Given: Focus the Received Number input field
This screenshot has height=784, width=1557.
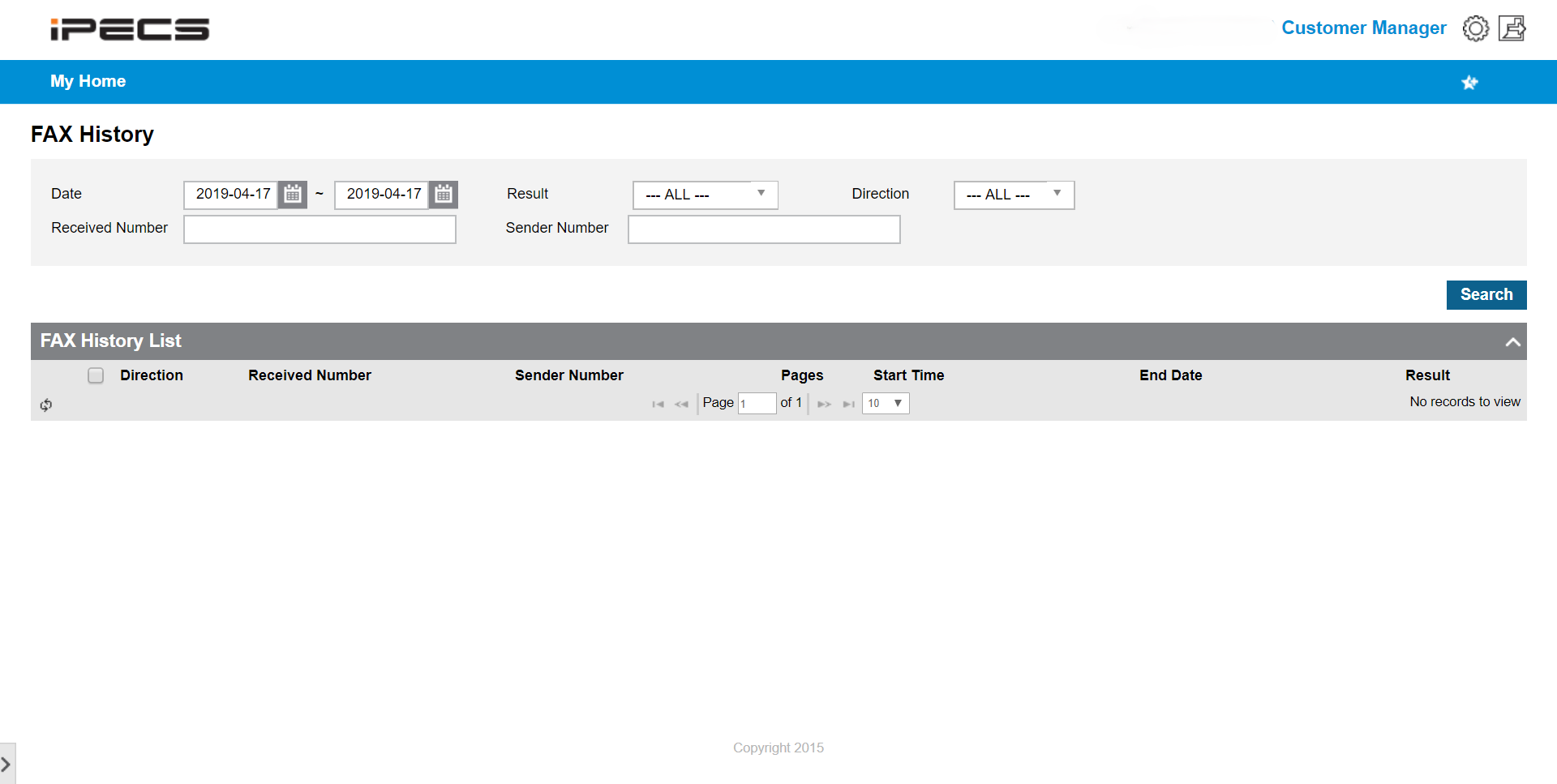Looking at the screenshot, I should point(320,229).
